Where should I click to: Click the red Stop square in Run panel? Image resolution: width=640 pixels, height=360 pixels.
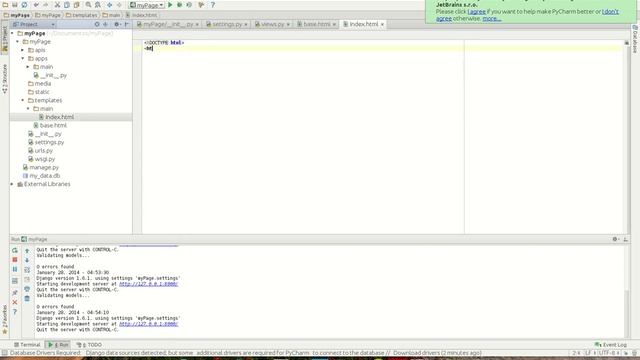(15, 260)
